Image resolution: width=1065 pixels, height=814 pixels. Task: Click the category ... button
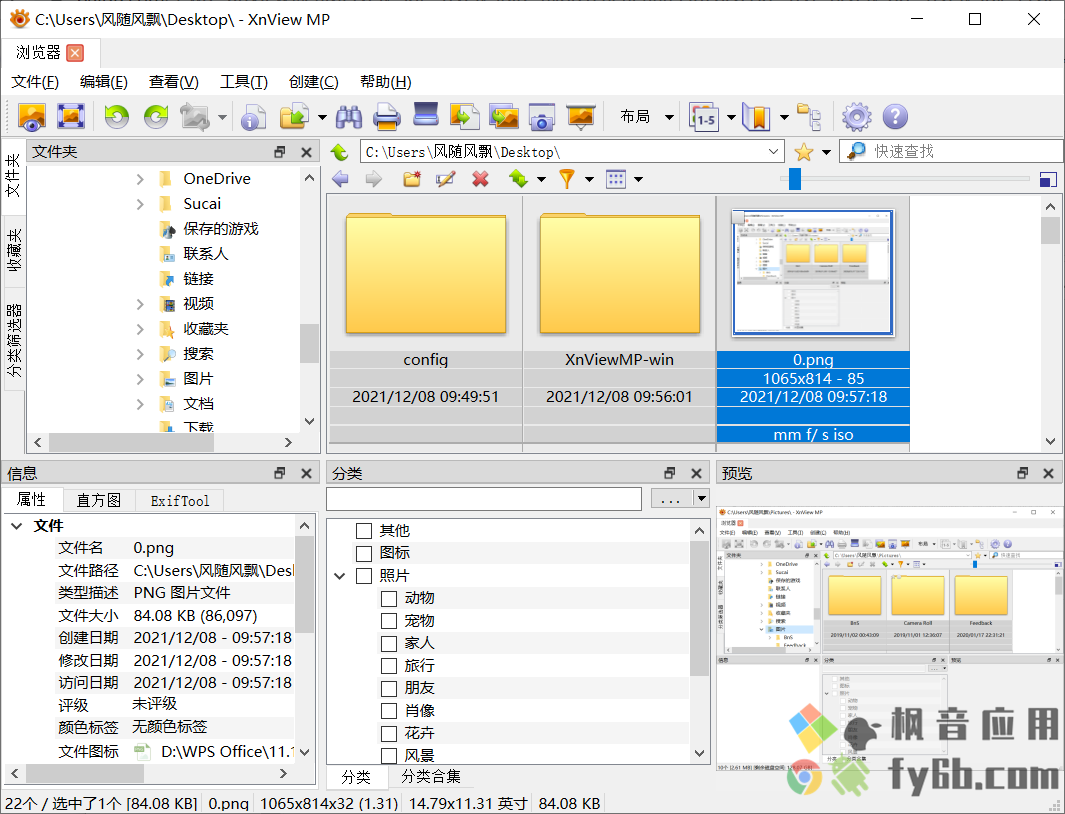click(671, 498)
